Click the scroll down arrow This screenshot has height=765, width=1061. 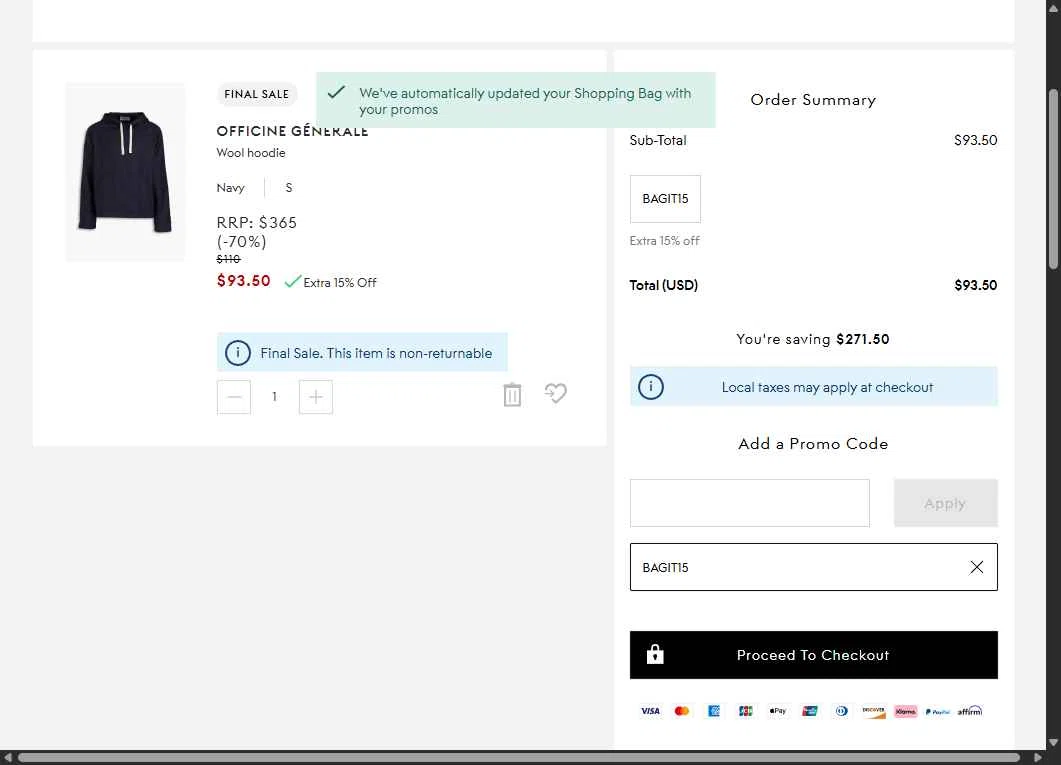click(x=1053, y=743)
